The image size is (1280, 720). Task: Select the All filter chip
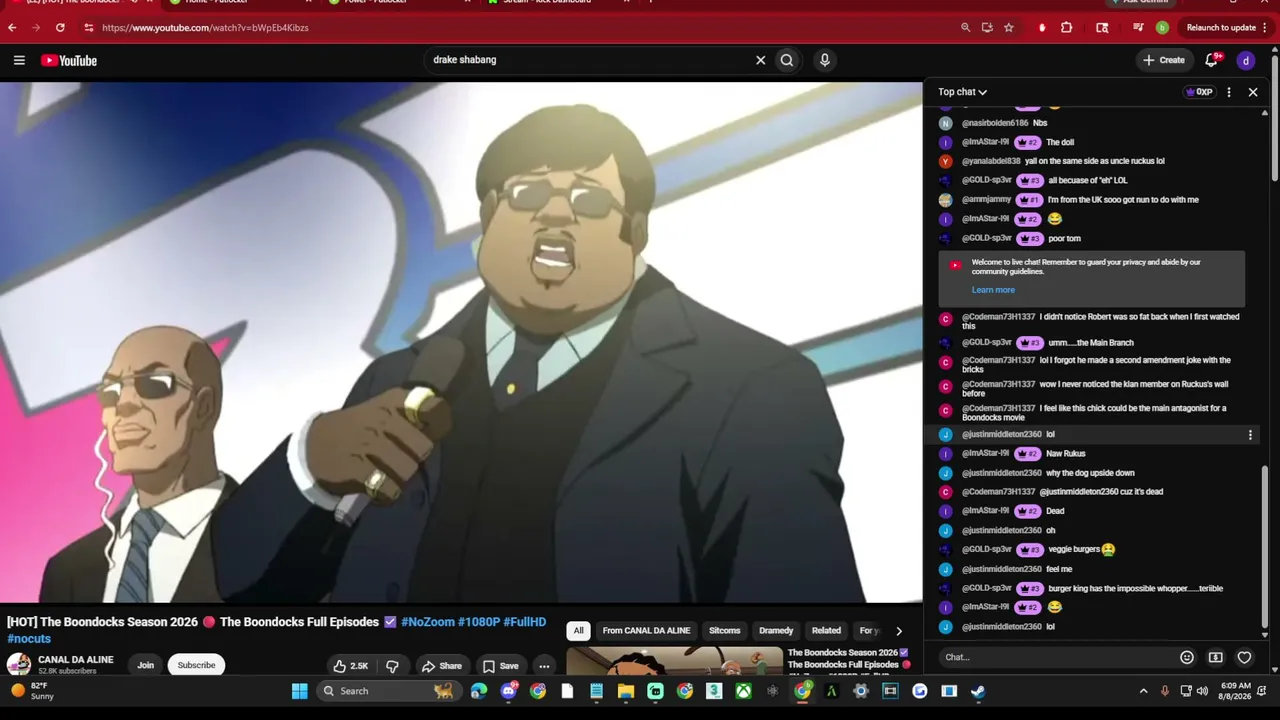[x=578, y=631]
